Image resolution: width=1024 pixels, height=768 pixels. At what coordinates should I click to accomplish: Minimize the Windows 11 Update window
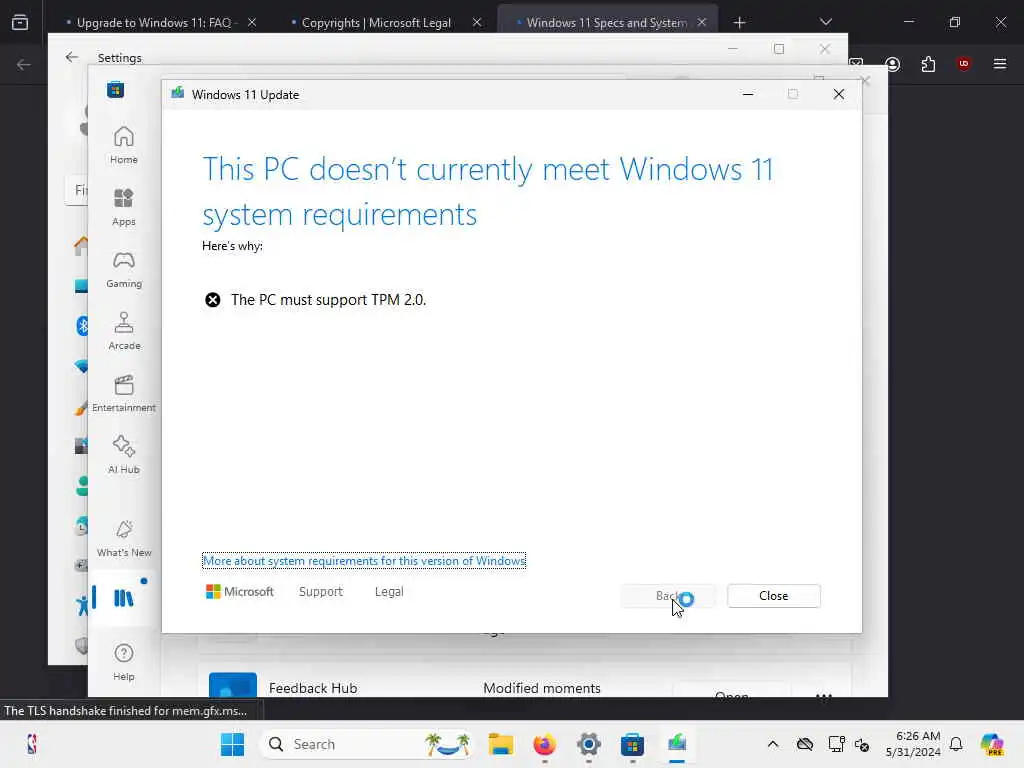click(x=748, y=95)
